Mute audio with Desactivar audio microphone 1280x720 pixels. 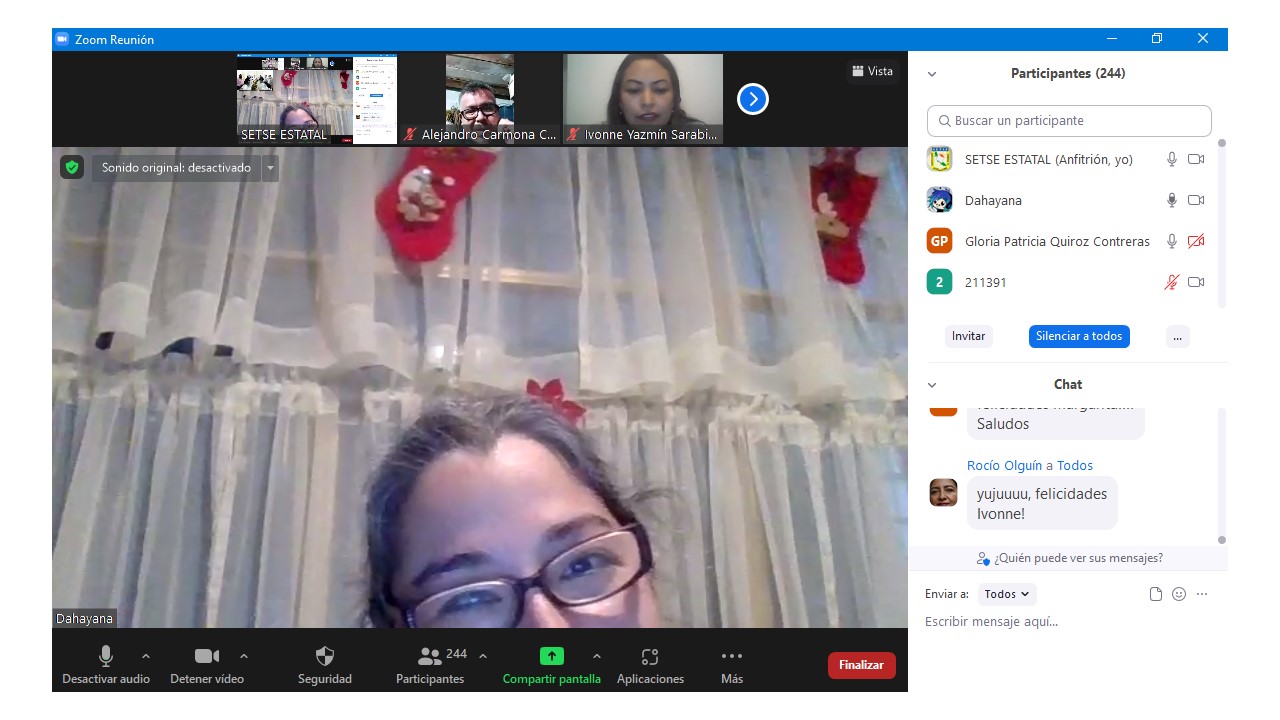click(x=106, y=665)
